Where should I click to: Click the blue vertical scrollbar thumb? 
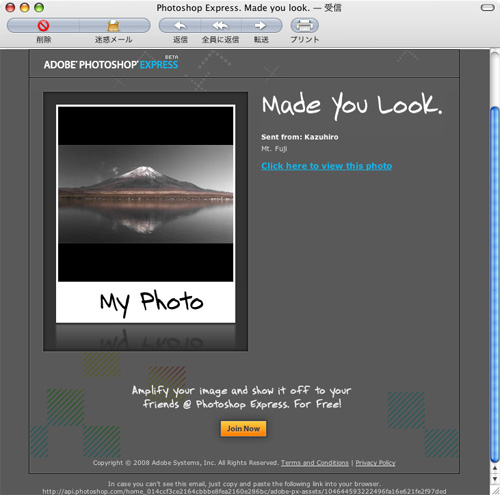495,285
